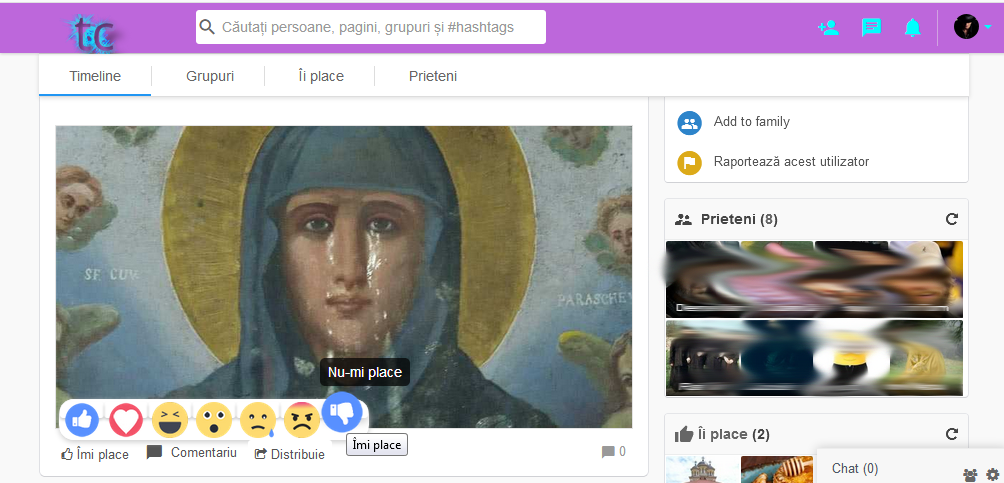Switch to the Timeline tab
Screen dimensions: 1004x483
pos(95,76)
